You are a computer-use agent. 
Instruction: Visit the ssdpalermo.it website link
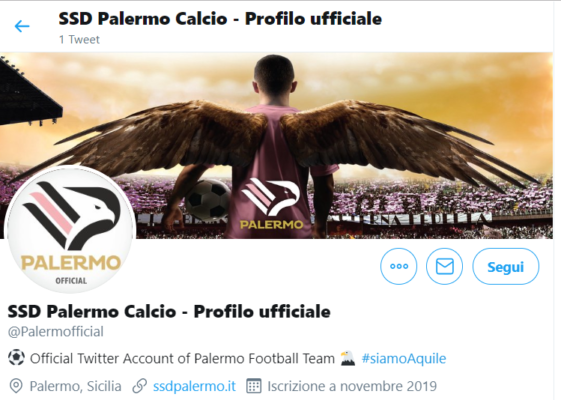click(194, 386)
